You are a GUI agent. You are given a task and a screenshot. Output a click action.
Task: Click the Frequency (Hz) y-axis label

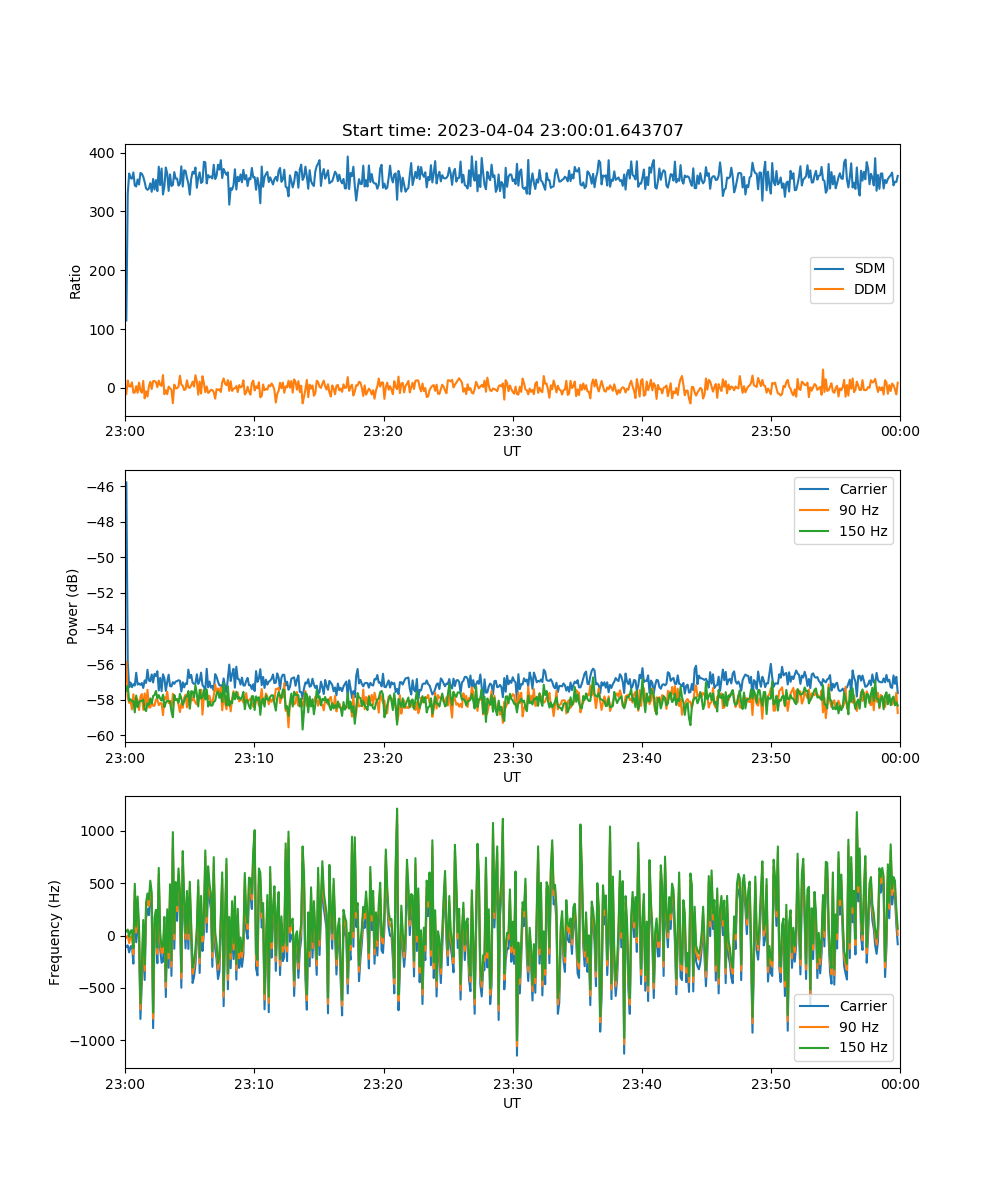tap(55, 933)
